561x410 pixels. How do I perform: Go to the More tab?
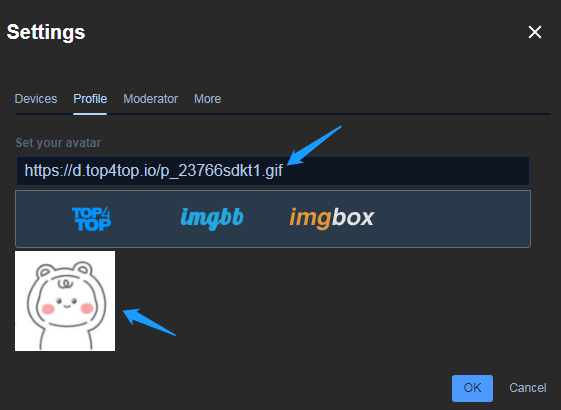(x=208, y=99)
